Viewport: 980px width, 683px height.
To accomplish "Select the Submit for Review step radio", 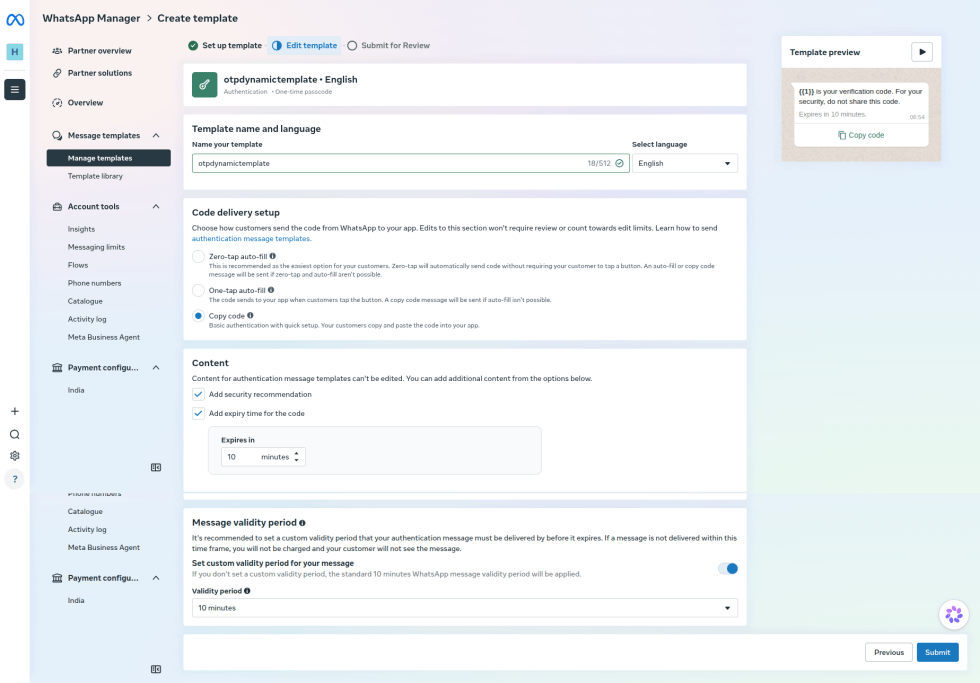I will click(x=352, y=46).
